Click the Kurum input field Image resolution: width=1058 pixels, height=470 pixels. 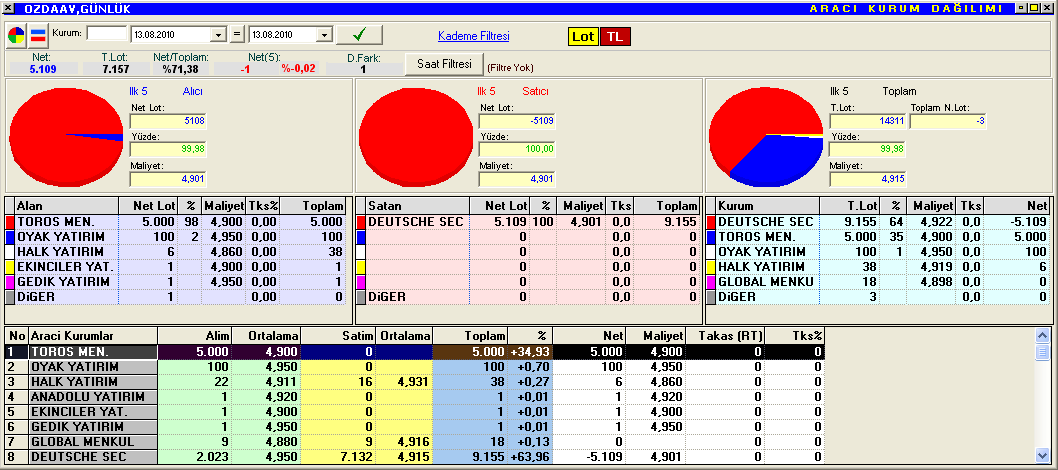pos(107,35)
